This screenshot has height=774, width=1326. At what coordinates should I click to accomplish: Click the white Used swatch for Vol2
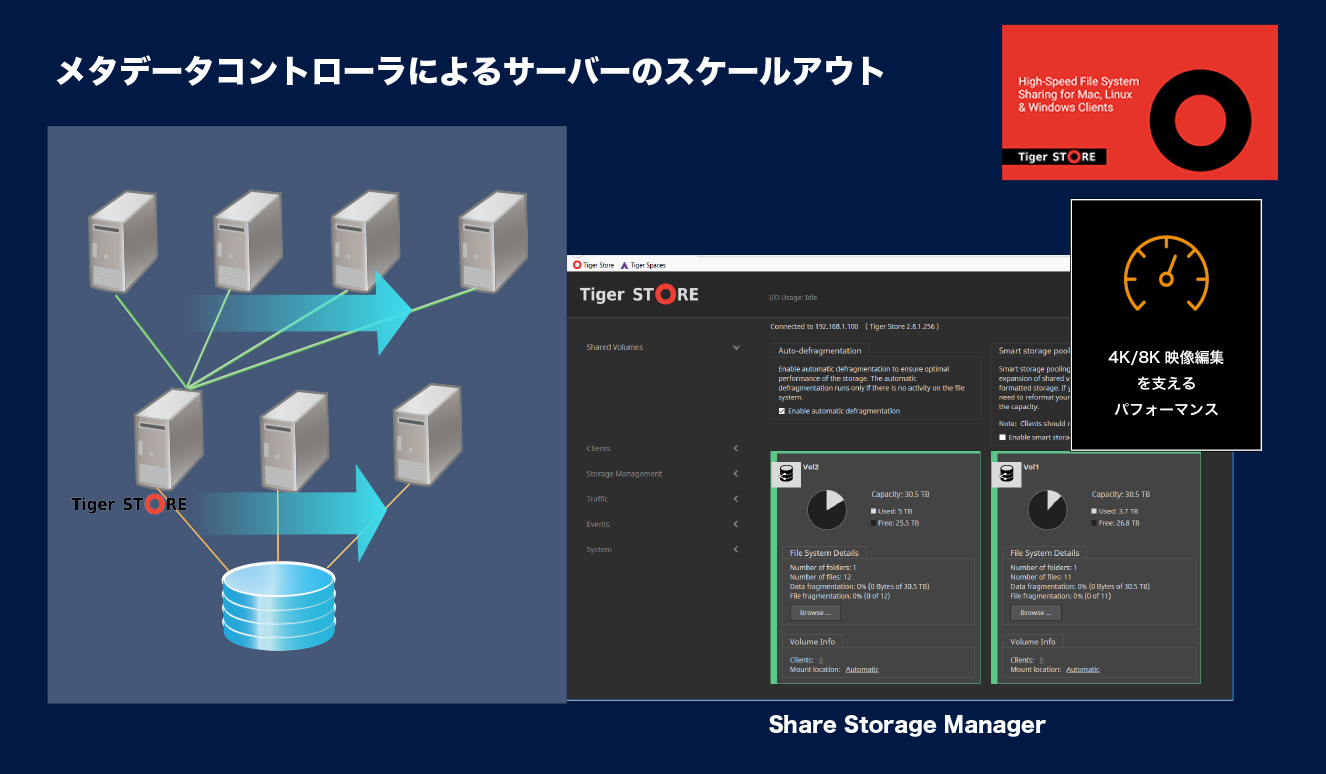tap(874, 511)
